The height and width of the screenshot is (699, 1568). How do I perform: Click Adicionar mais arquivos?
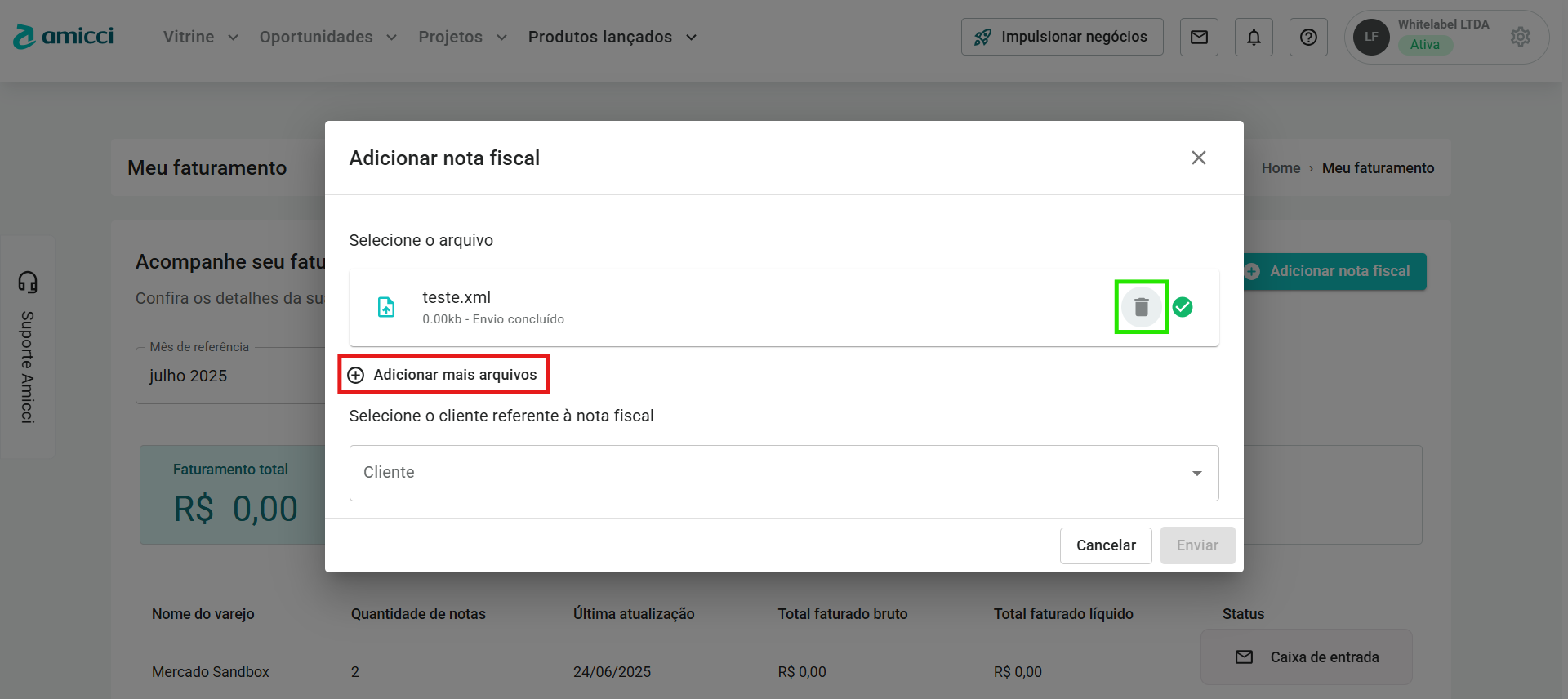[x=443, y=375]
